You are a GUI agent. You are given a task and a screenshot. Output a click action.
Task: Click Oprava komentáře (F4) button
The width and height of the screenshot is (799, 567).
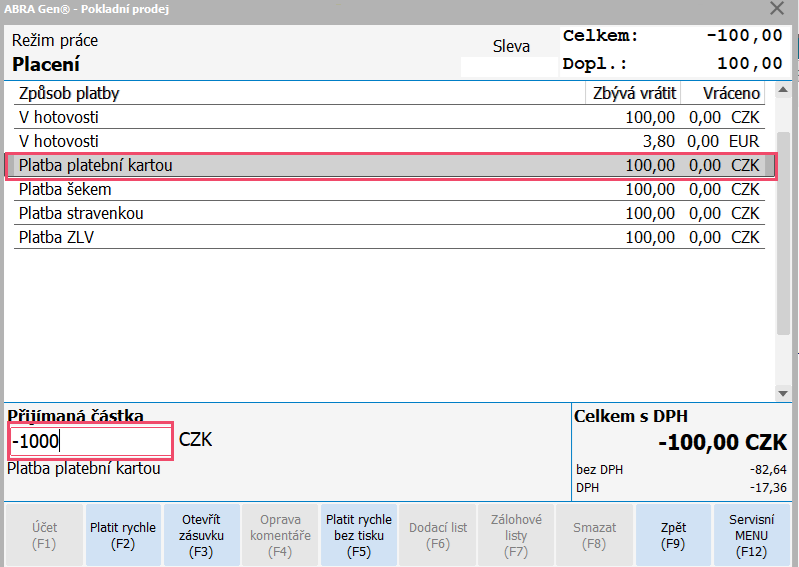tap(280, 535)
